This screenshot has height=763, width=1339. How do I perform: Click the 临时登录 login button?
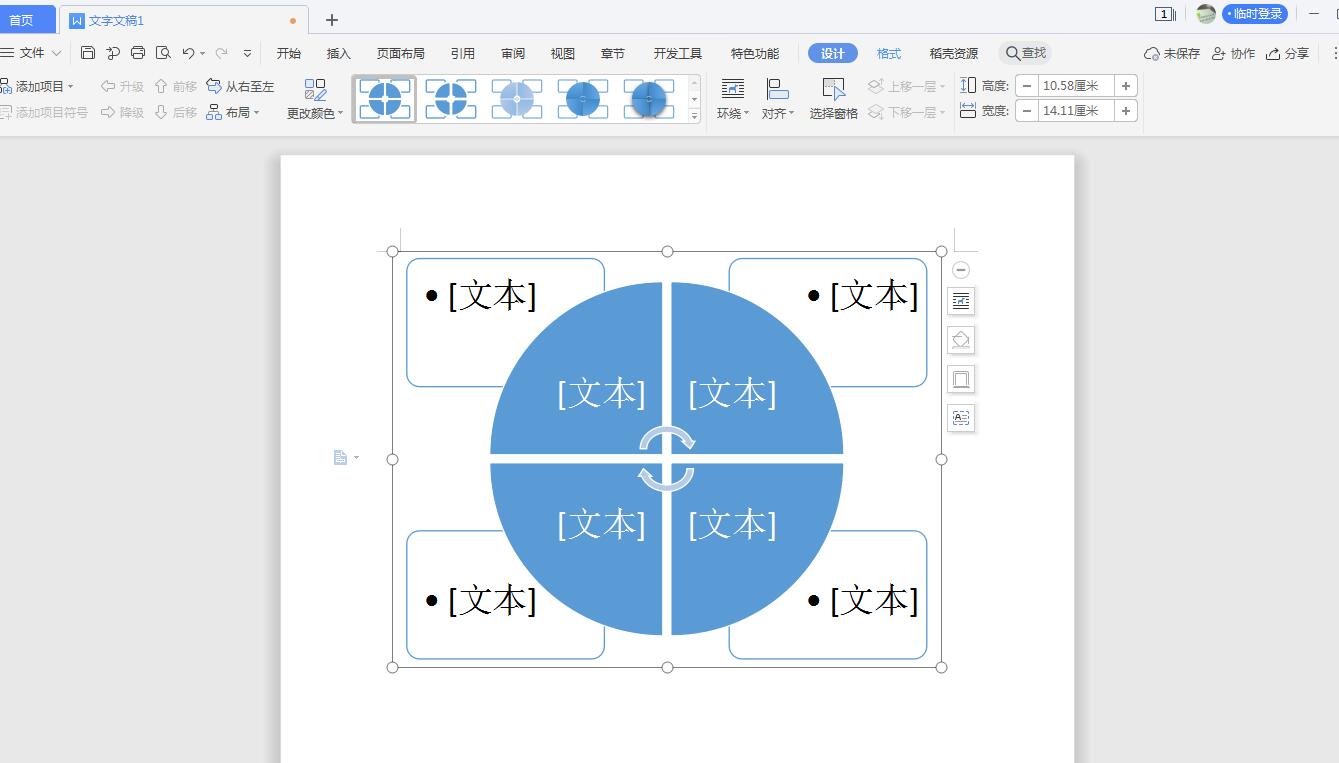1255,14
